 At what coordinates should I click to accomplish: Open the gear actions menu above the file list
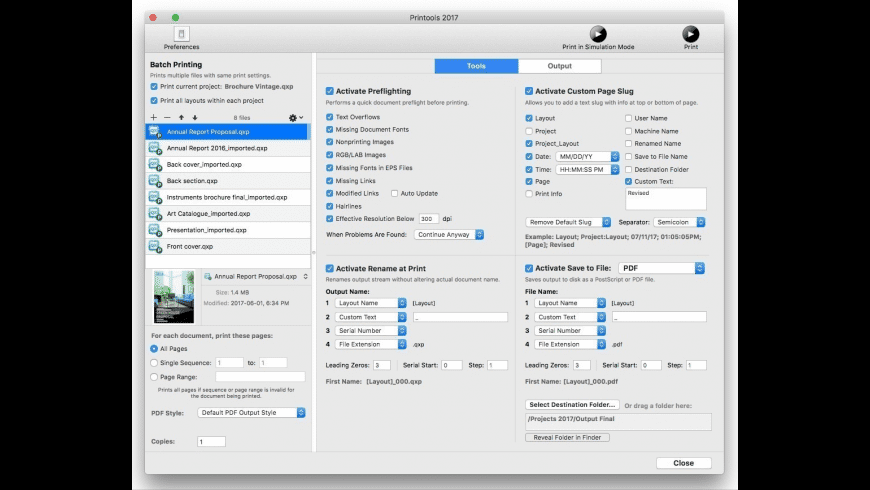point(295,117)
